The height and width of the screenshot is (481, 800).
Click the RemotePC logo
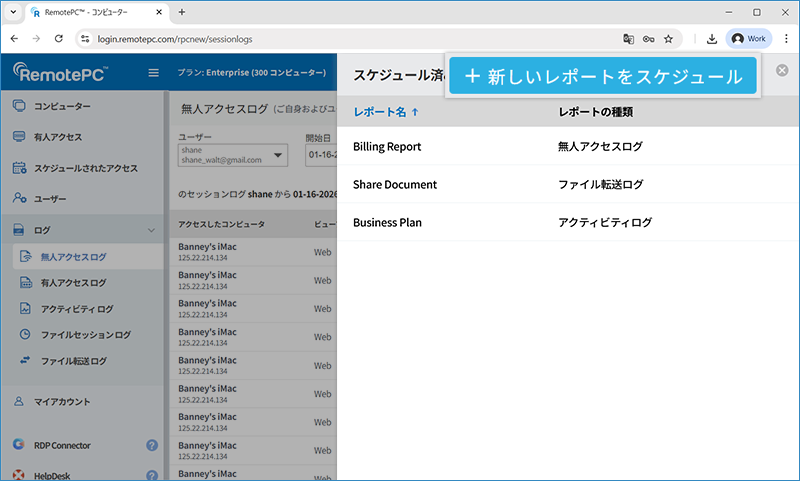[x=60, y=72]
